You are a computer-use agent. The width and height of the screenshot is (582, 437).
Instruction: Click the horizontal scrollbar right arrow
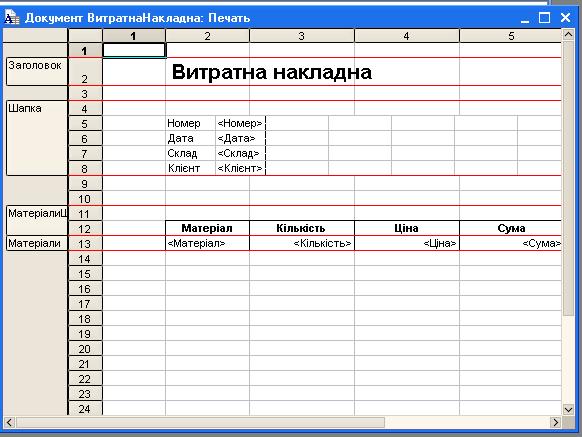click(x=556, y=423)
